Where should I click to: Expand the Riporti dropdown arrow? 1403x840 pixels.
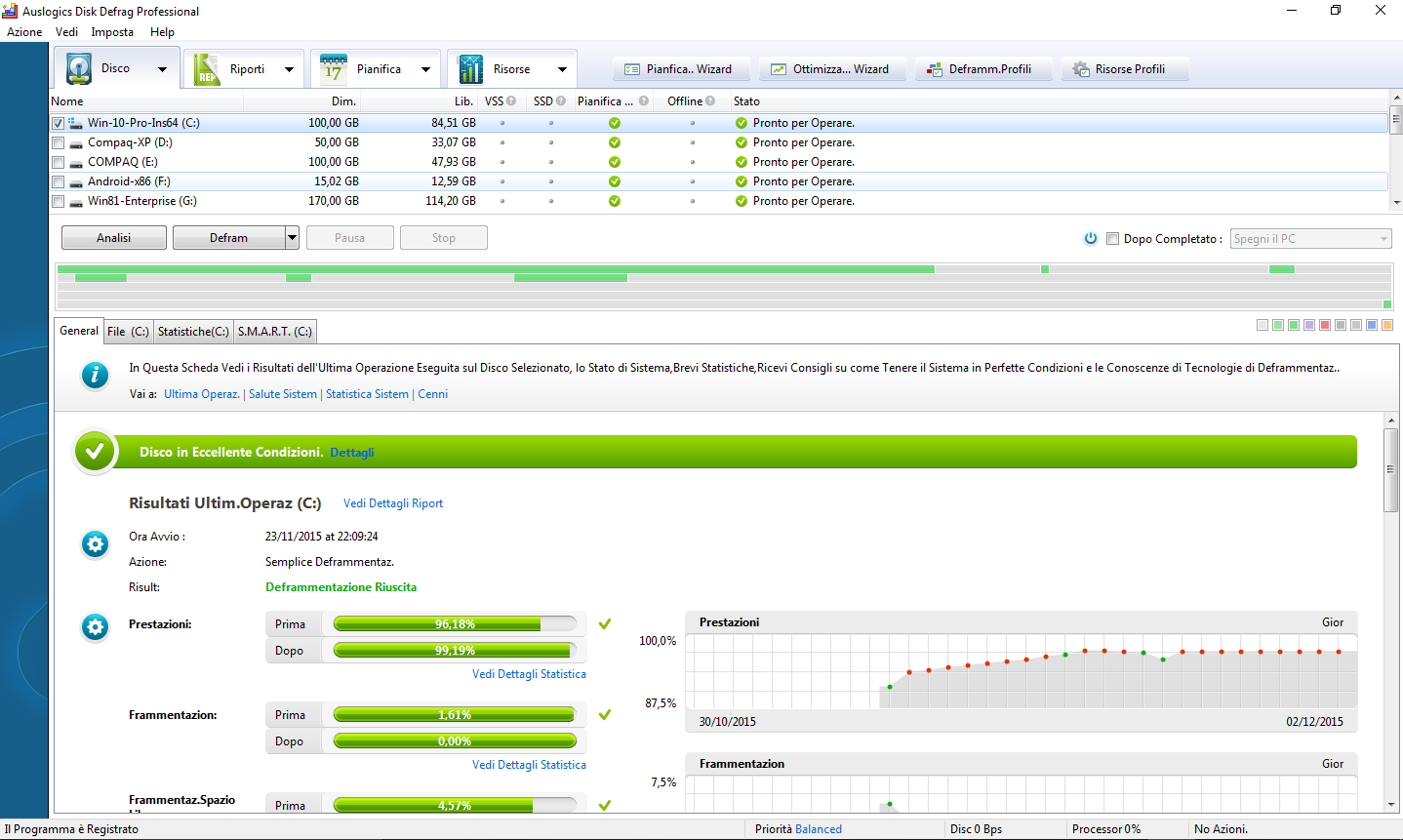pyautogui.click(x=289, y=69)
